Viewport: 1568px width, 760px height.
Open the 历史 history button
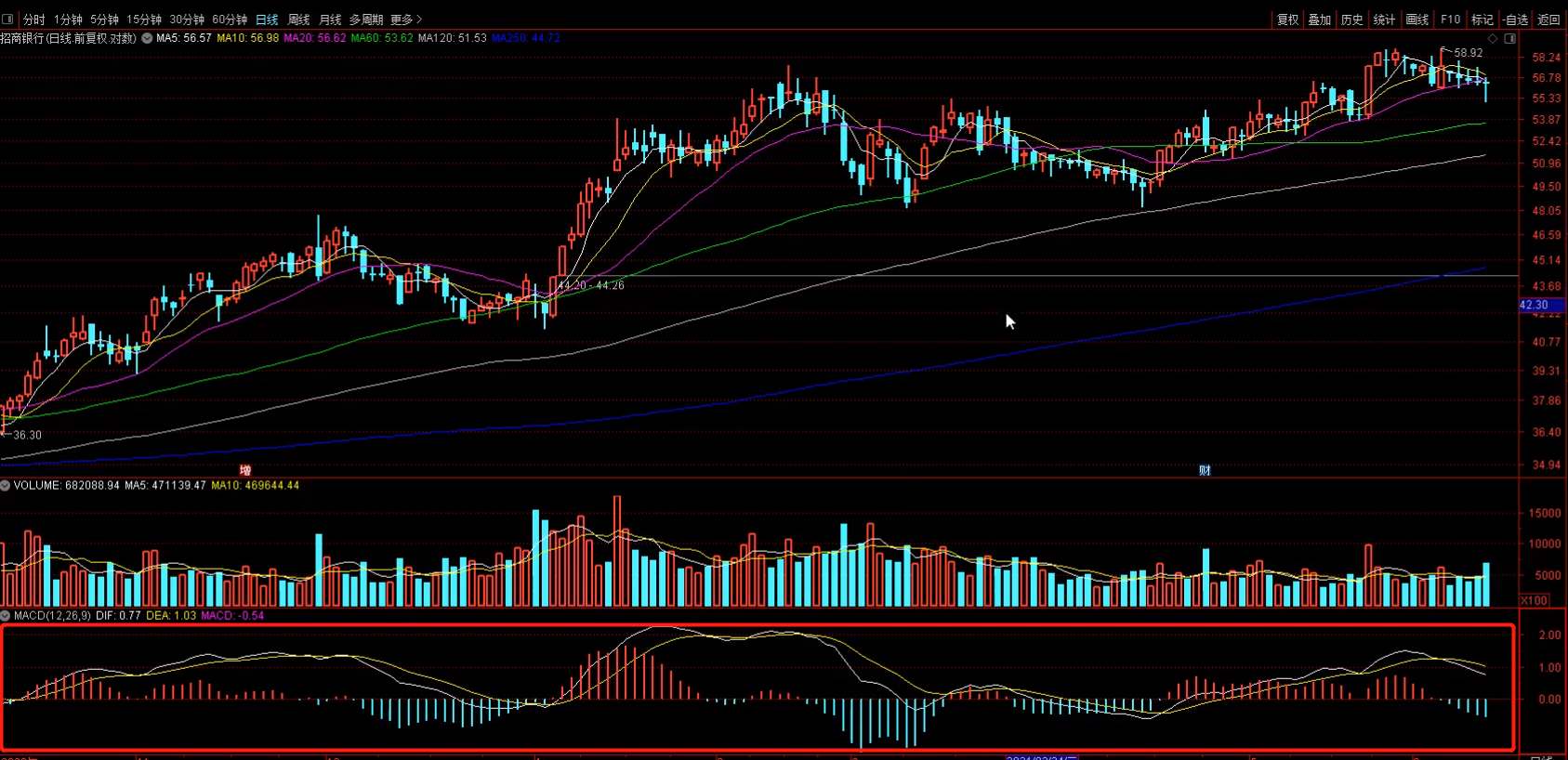pos(1352,20)
